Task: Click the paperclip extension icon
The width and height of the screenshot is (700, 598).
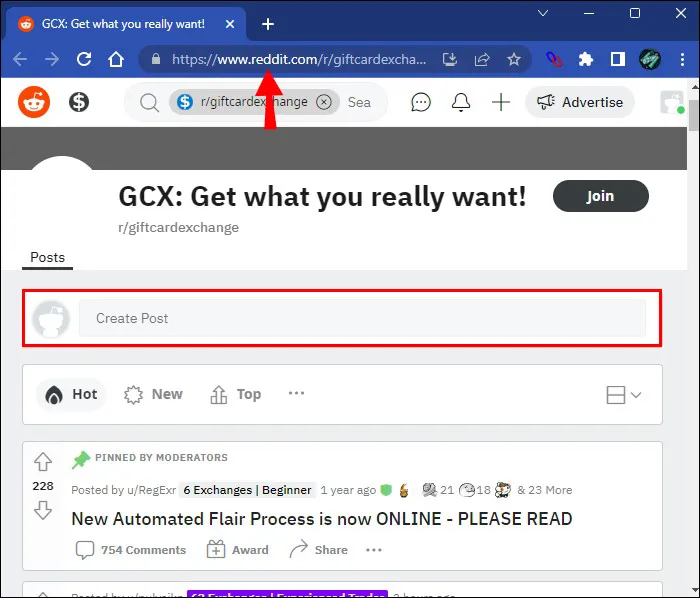Action: pos(554,59)
